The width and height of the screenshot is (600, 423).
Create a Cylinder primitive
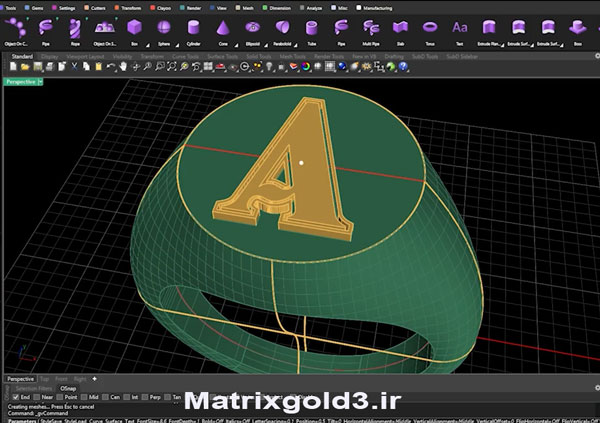(x=193, y=31)
